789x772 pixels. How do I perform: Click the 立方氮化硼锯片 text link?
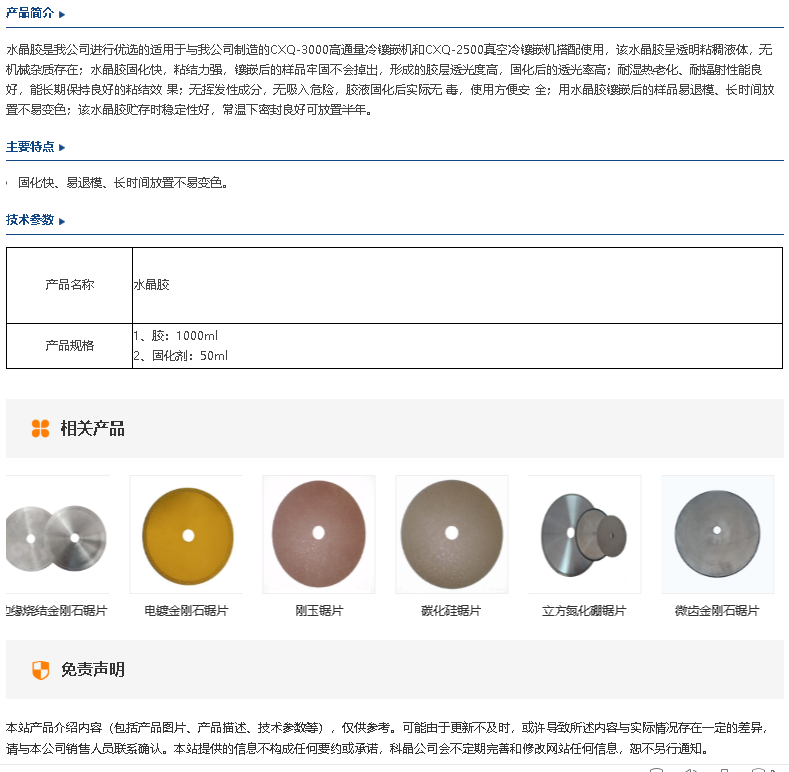(x=584, y=611)
